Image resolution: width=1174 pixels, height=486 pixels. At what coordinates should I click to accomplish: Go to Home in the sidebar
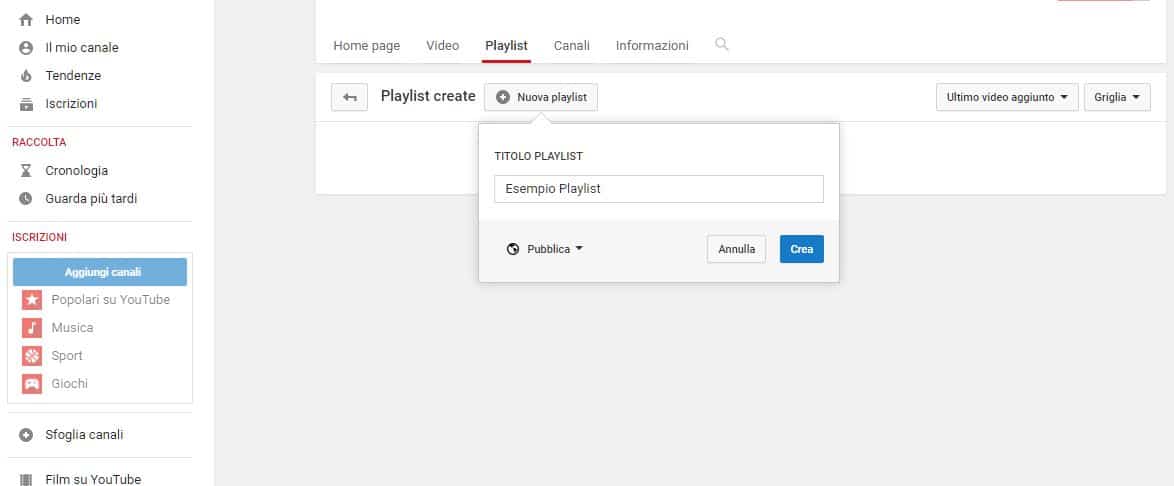click(63, 19)
